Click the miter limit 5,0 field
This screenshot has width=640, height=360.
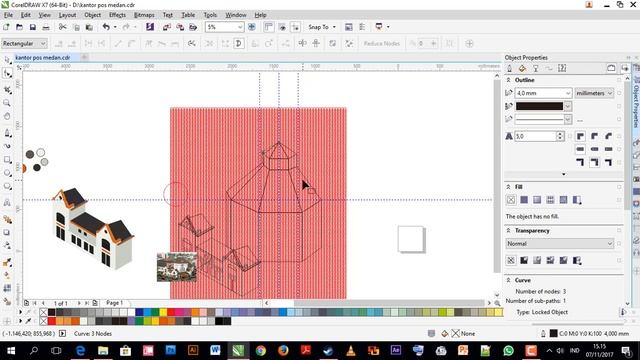(x=535, y=136)
